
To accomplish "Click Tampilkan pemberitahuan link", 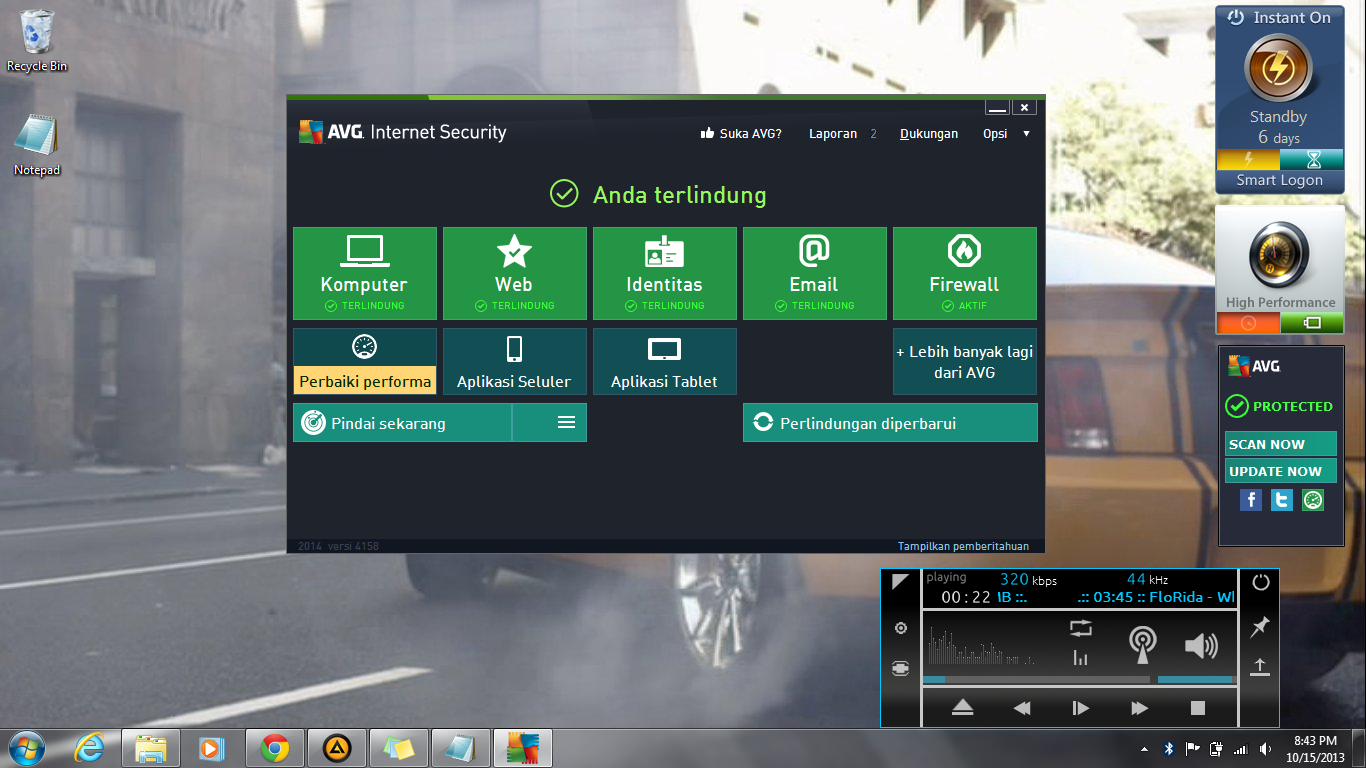I will tap(963, 546).
